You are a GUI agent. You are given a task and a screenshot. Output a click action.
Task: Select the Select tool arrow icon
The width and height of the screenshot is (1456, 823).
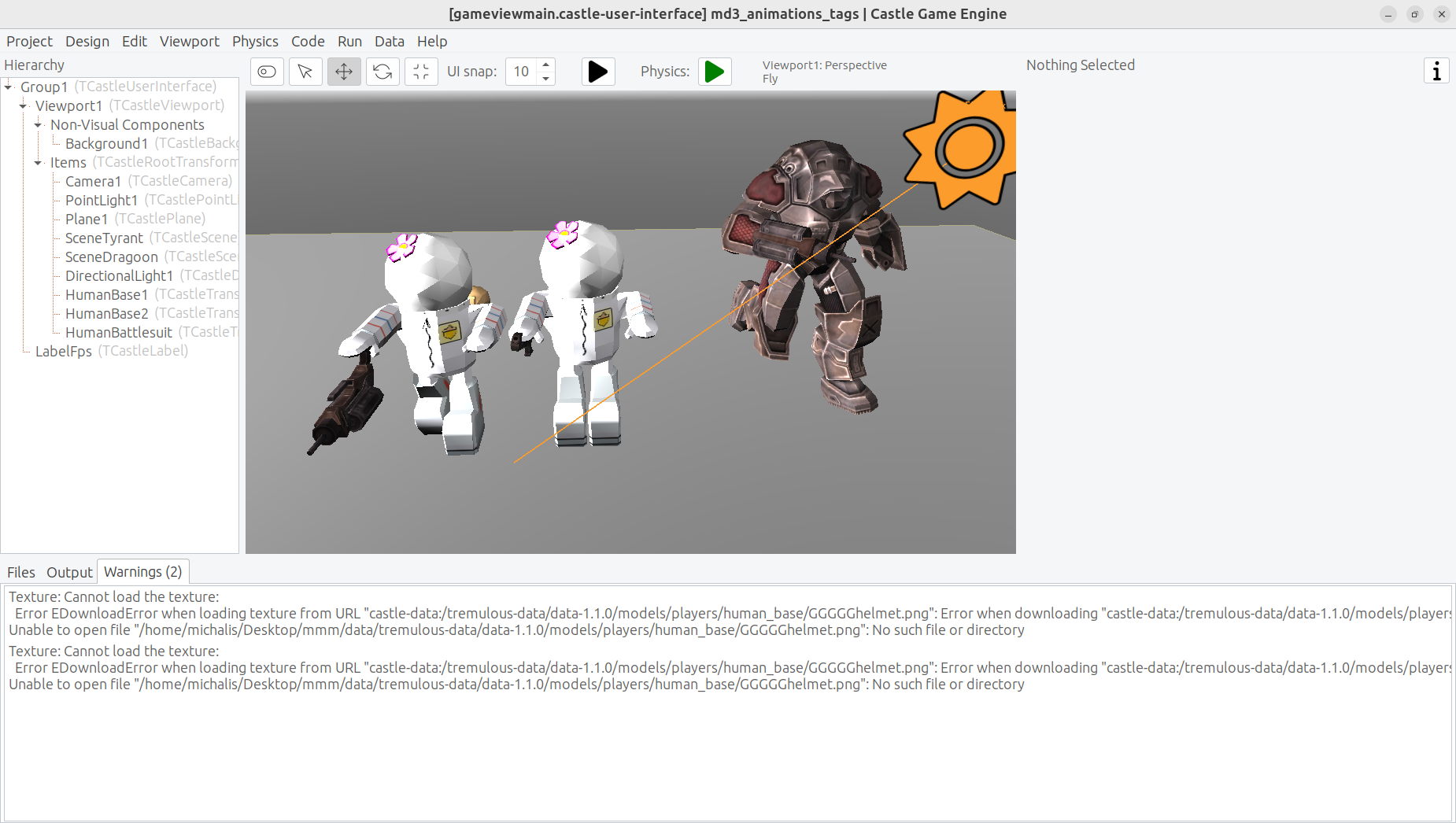tap(305, 72)
